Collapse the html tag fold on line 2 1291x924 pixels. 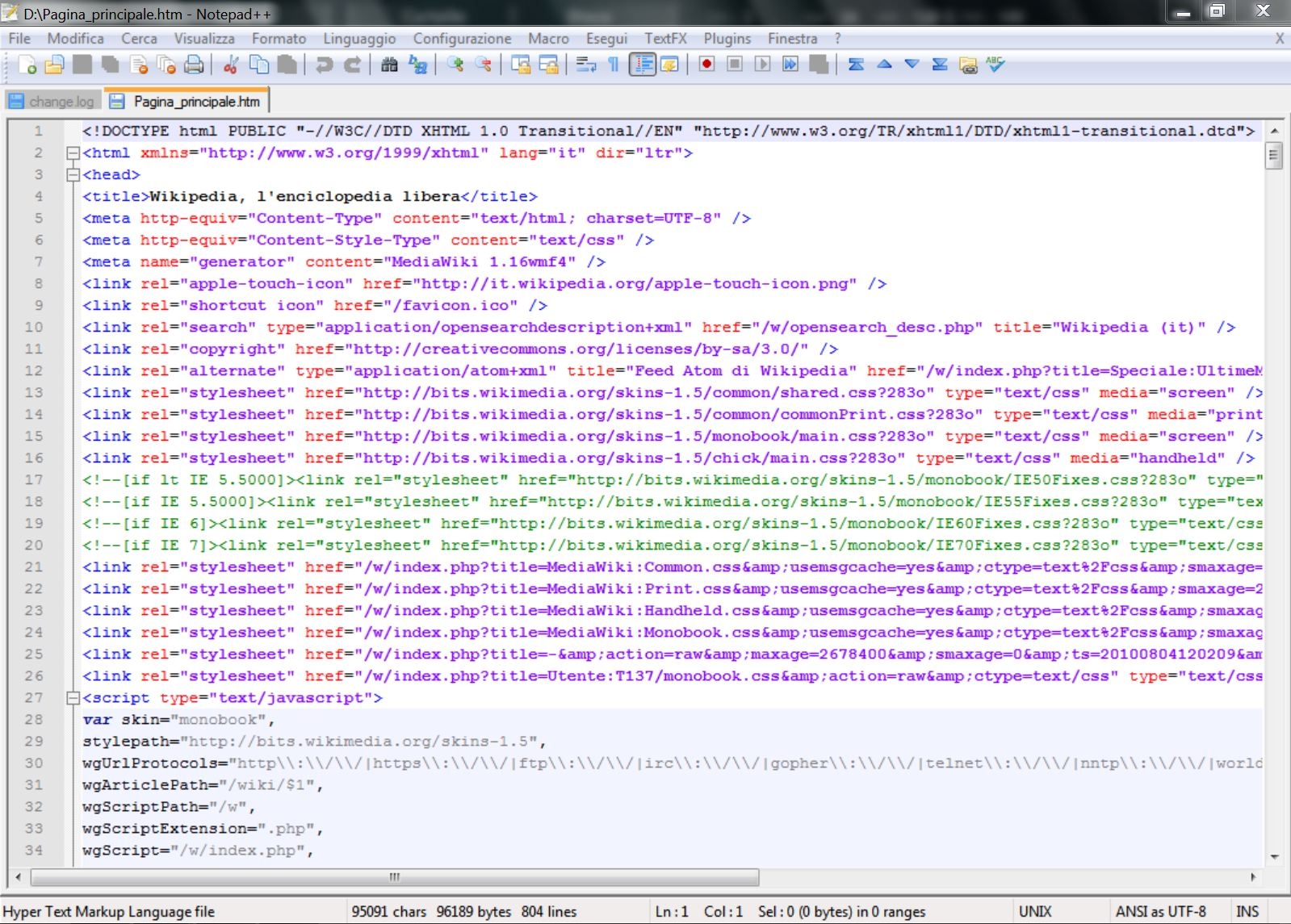point(73,153)
